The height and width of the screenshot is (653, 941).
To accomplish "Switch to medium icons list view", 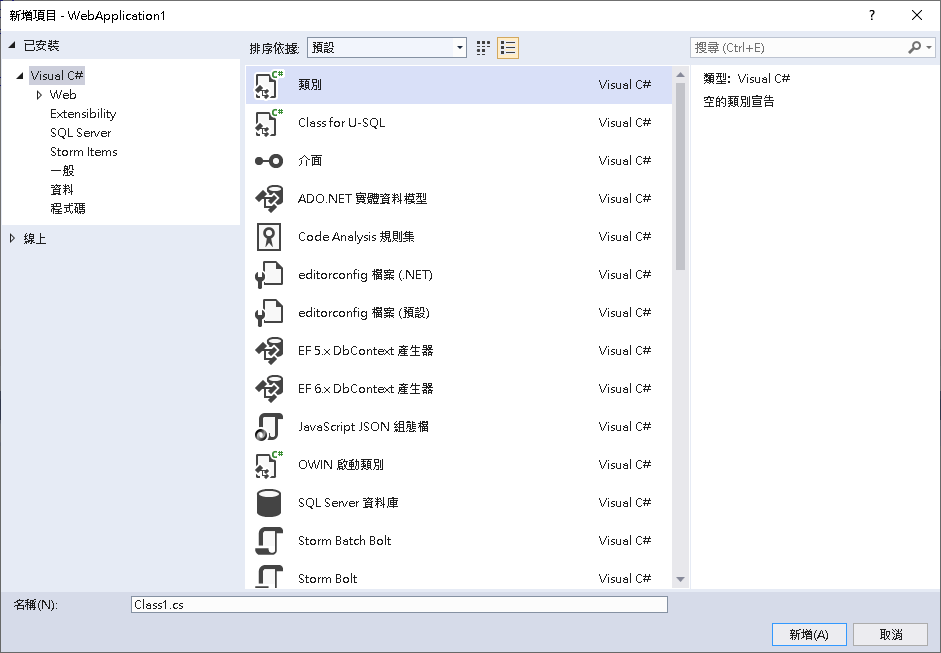I will click(508, 48).
